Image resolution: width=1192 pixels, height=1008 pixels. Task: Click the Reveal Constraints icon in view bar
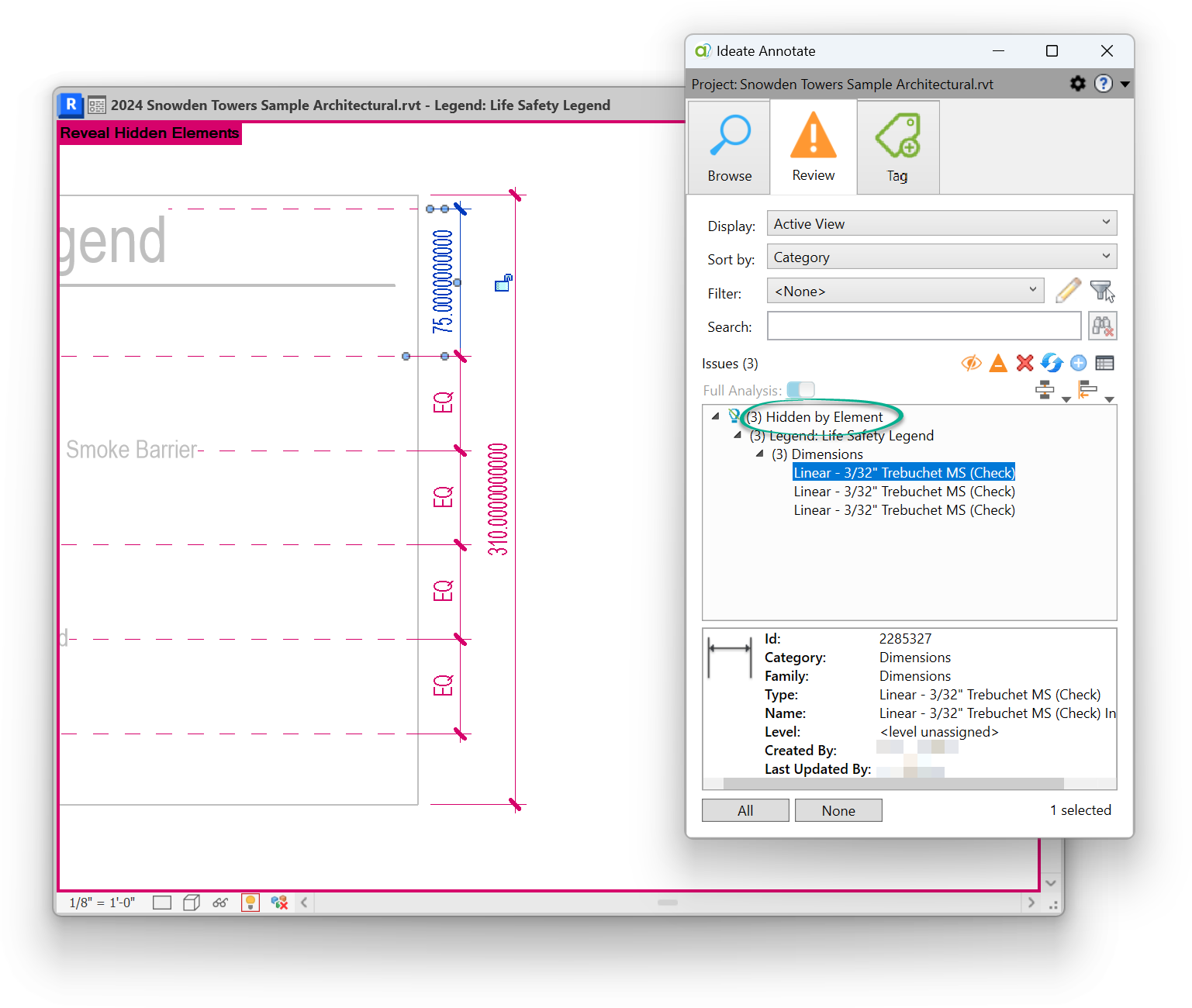[279, 903]
